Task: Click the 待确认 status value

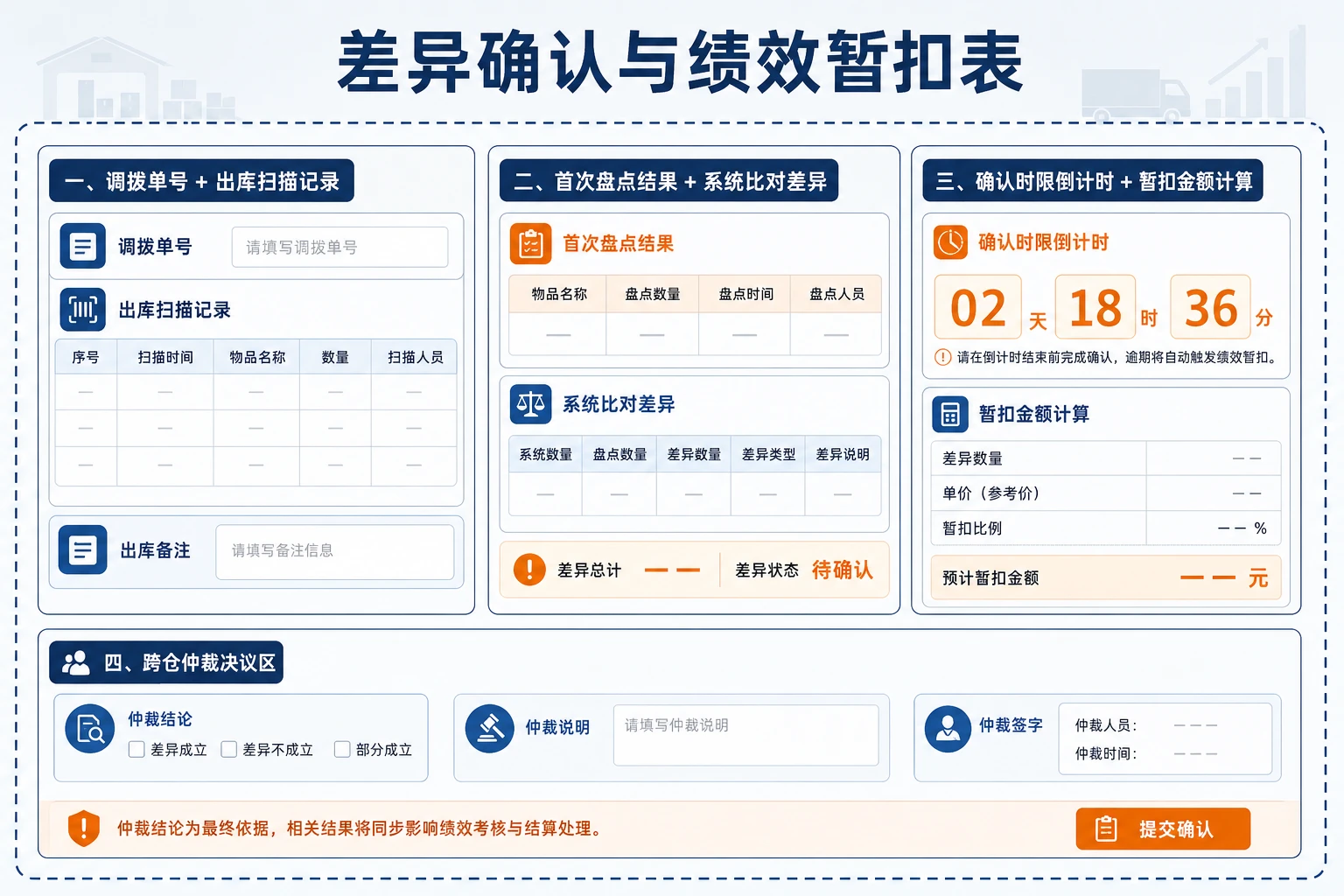Action: click(842, 570)
